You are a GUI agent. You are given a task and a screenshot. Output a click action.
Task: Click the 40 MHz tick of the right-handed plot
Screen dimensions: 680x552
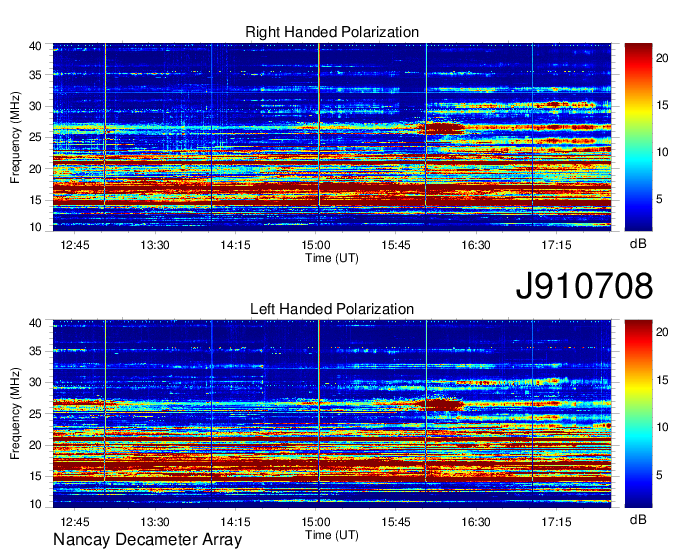35,46
